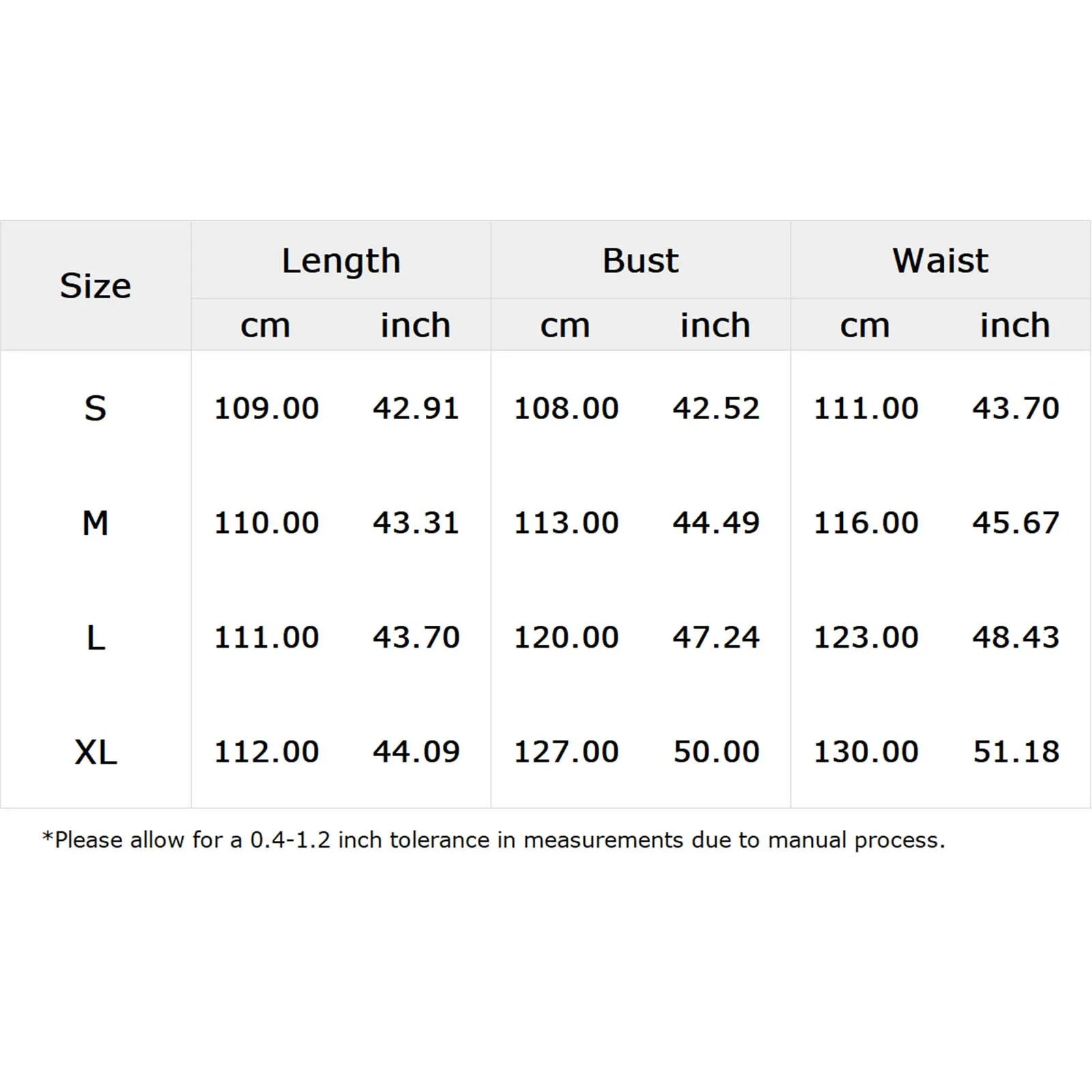Select the 116.00 waist cm value
Screen dimensions: 1092x1092
[x=866, y=523]
